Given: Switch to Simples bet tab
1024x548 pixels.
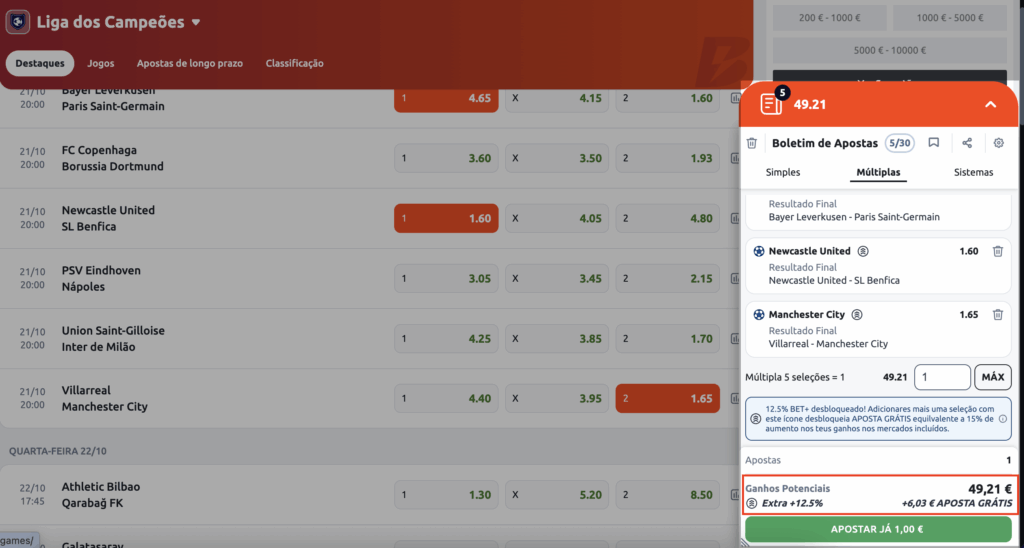Looking at the screenshot, I should [x=783, y=172].
